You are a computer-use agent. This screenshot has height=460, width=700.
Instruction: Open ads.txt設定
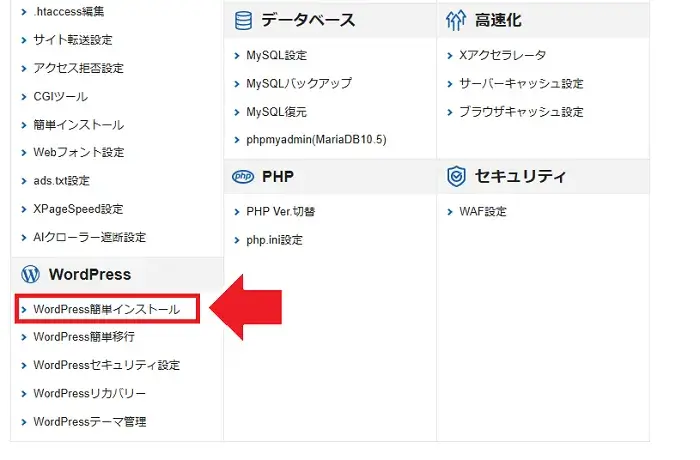point(62,181)
